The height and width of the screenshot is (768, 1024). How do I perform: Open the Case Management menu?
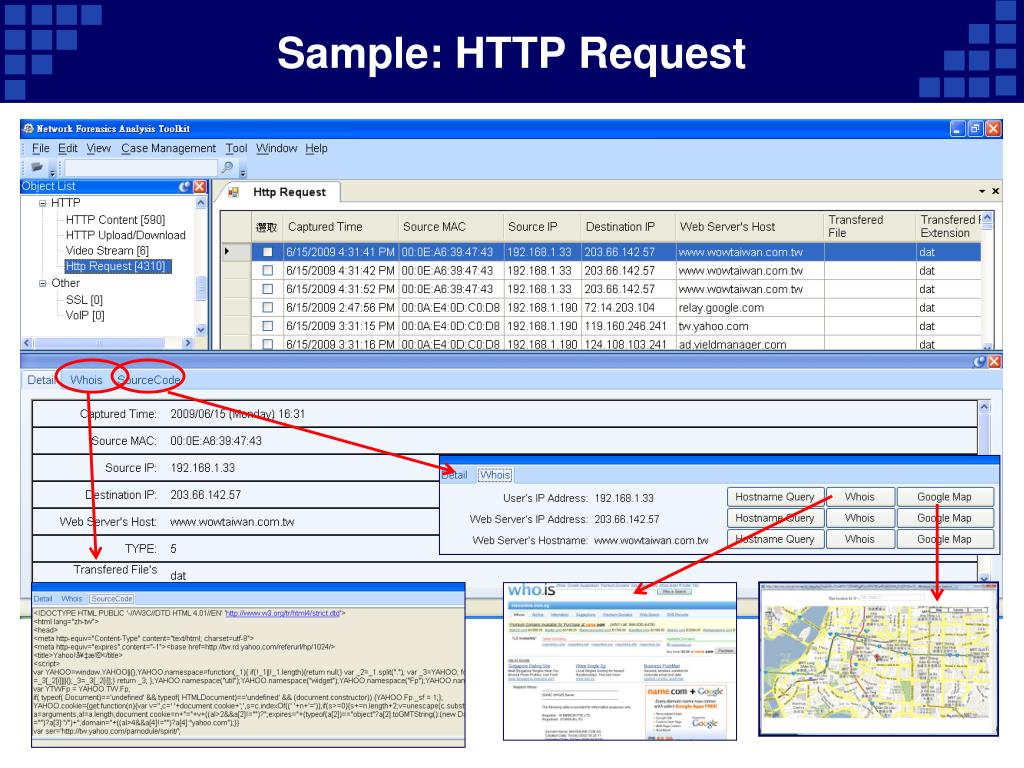click(168, 148)
